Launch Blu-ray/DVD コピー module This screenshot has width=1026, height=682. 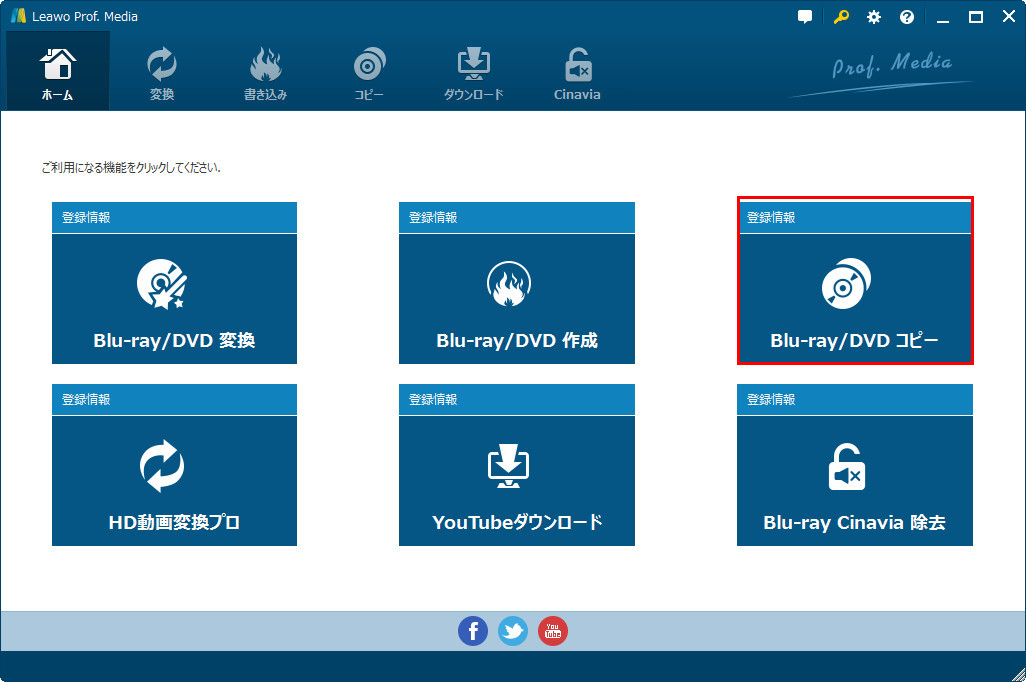click(x=855, y=299)
